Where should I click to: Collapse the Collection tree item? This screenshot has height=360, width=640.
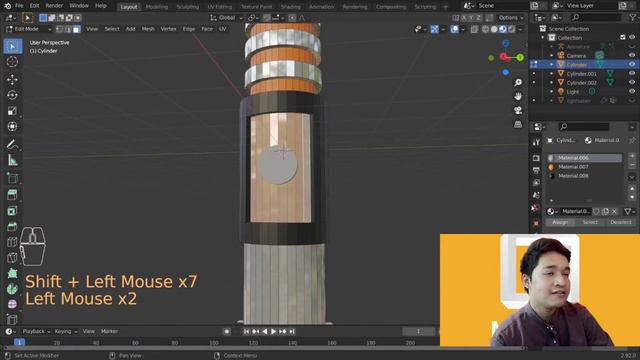click(543, 38)
